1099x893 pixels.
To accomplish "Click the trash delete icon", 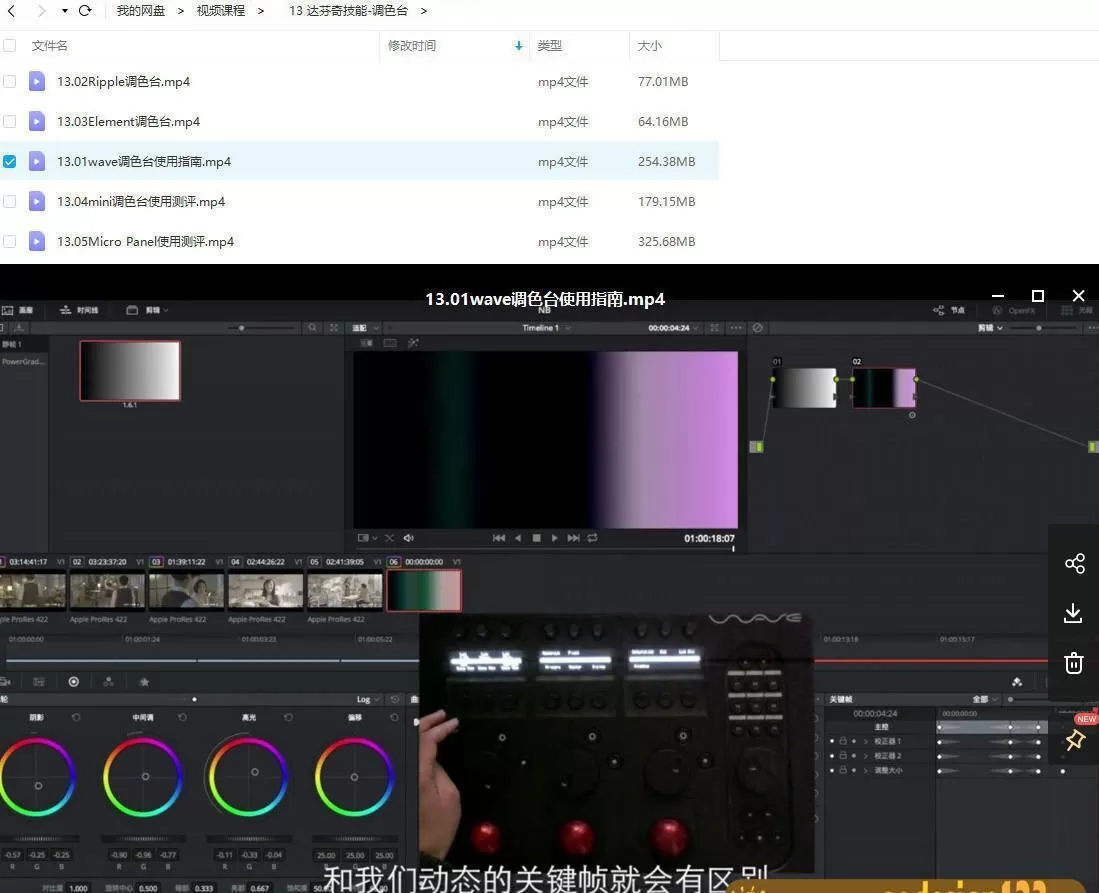I will coord(1074,663).
